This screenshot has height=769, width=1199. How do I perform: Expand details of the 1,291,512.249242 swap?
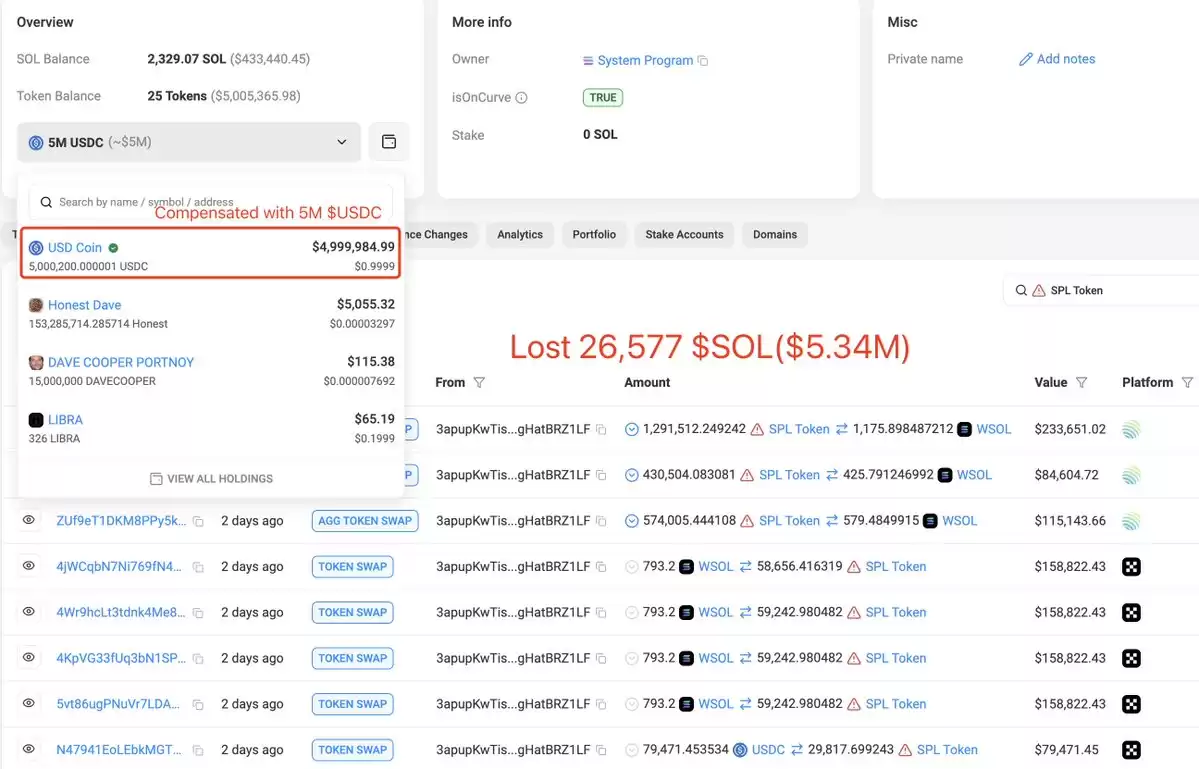pyautogui.click(x=632, y=430)
